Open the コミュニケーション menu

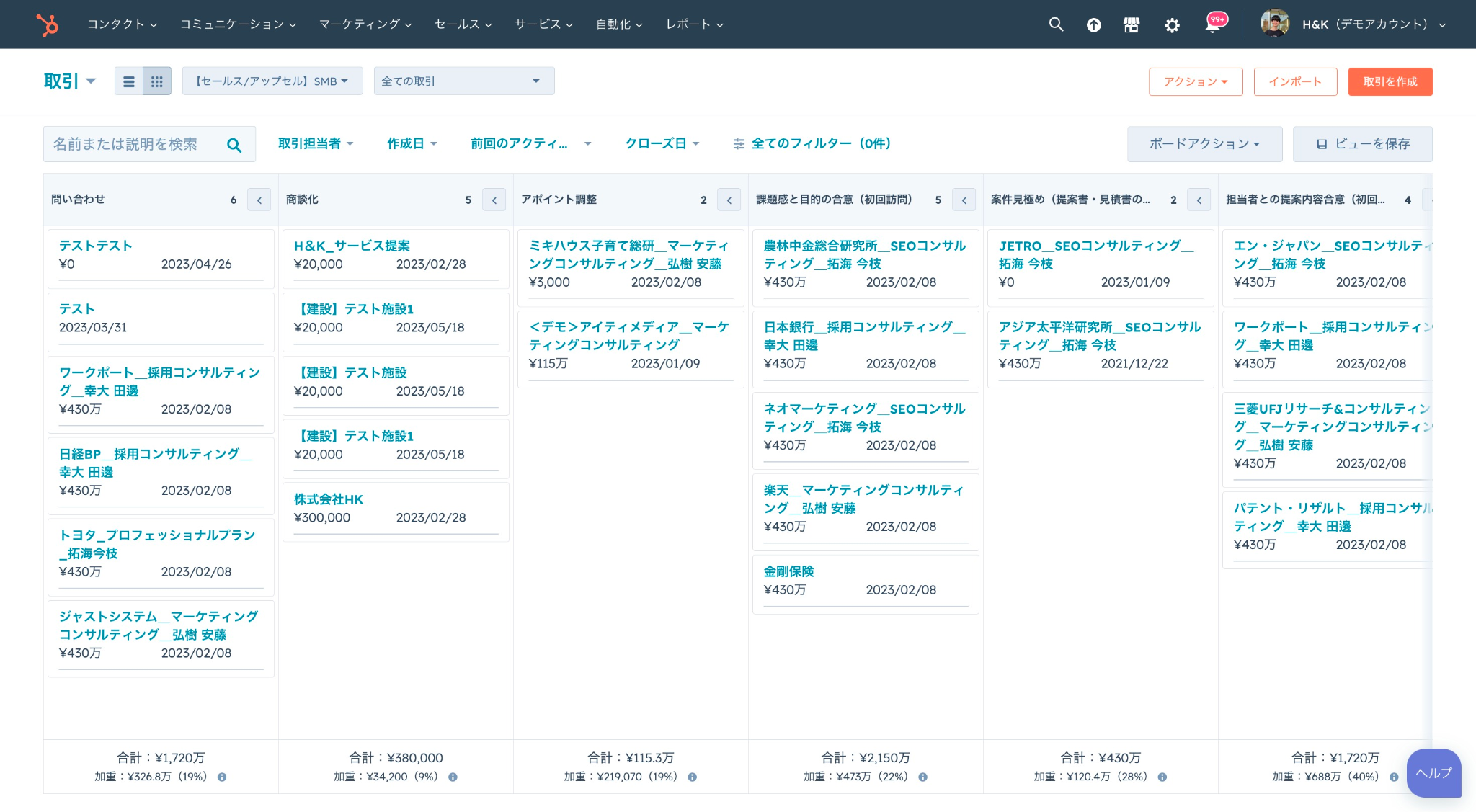[x=238, y=24]
